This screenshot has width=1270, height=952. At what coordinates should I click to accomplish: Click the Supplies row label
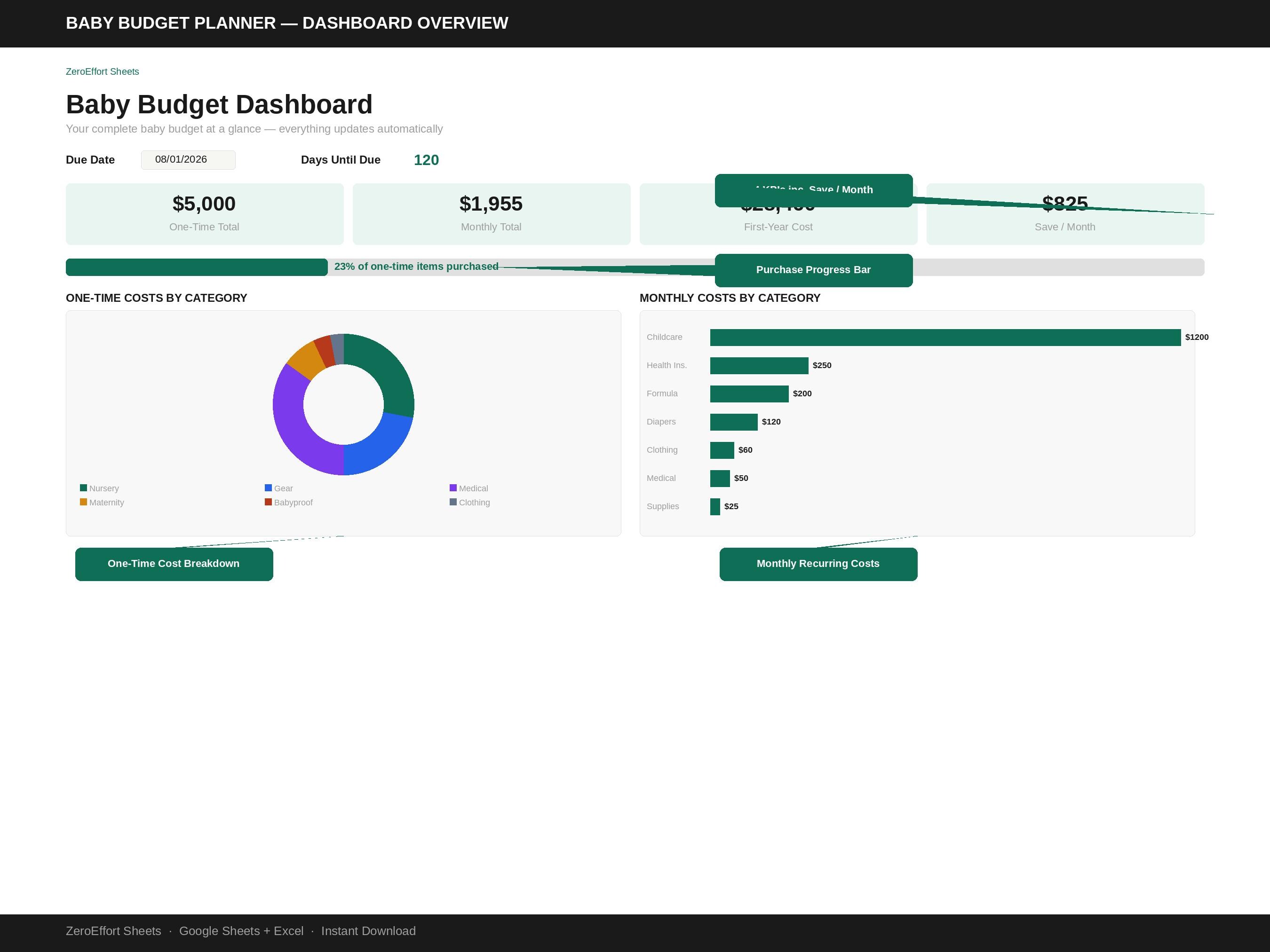(x=663, y=506)
